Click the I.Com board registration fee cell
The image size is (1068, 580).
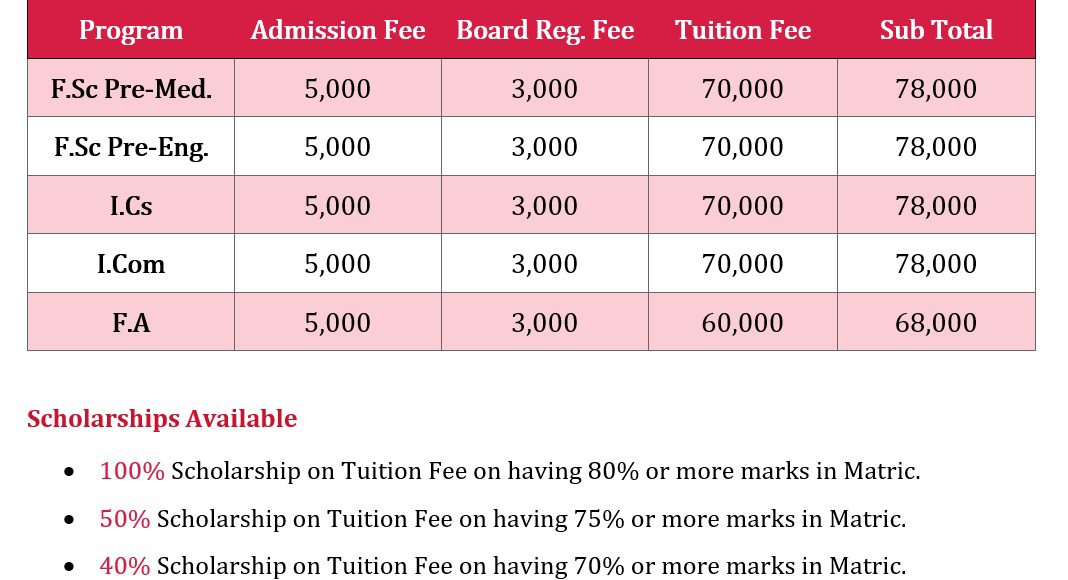click(x=545, y=264)
